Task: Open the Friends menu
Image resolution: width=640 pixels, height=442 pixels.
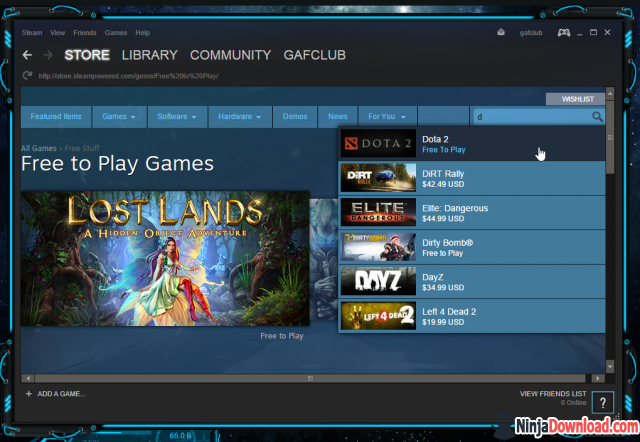Action: point(85,33)
